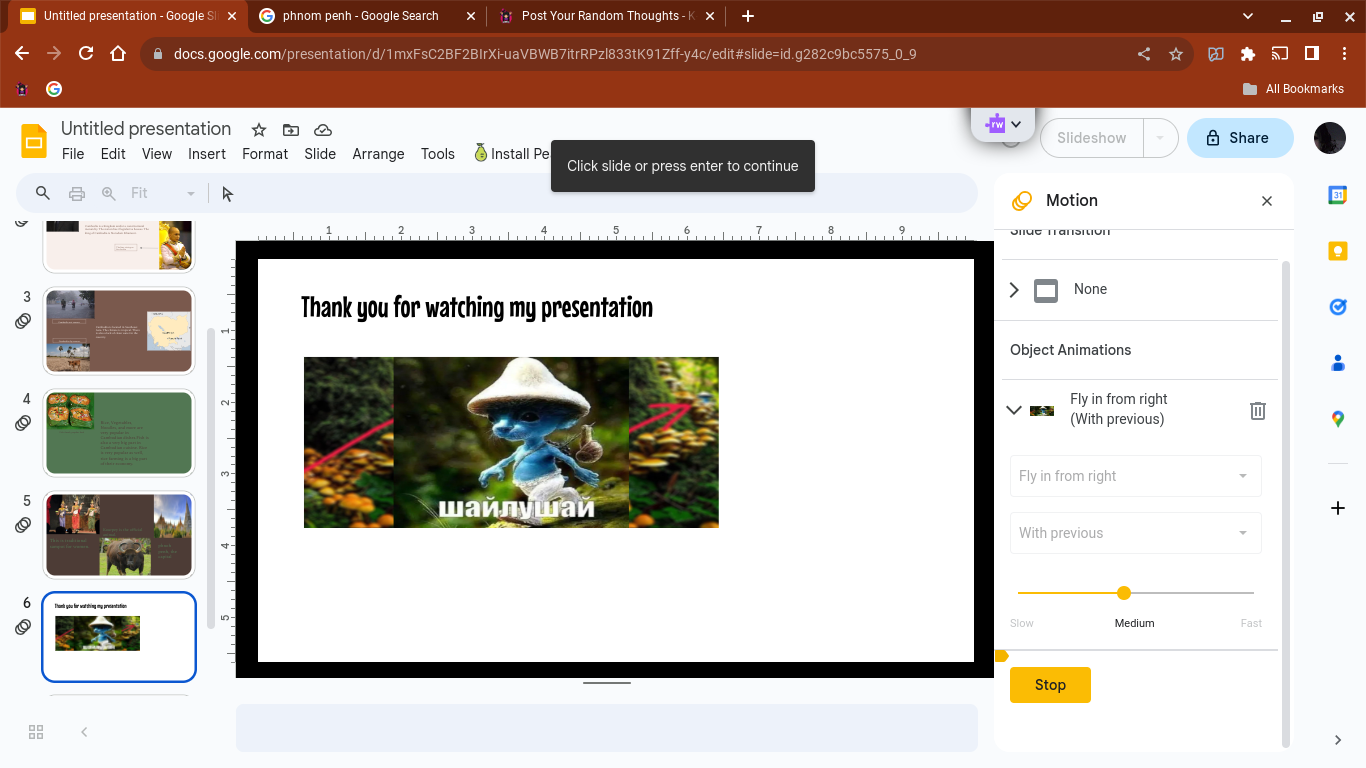Collapse the filmstrip with arrow icon
The width and height of the screenshot is (1366, 768).
tap(84, 732)
